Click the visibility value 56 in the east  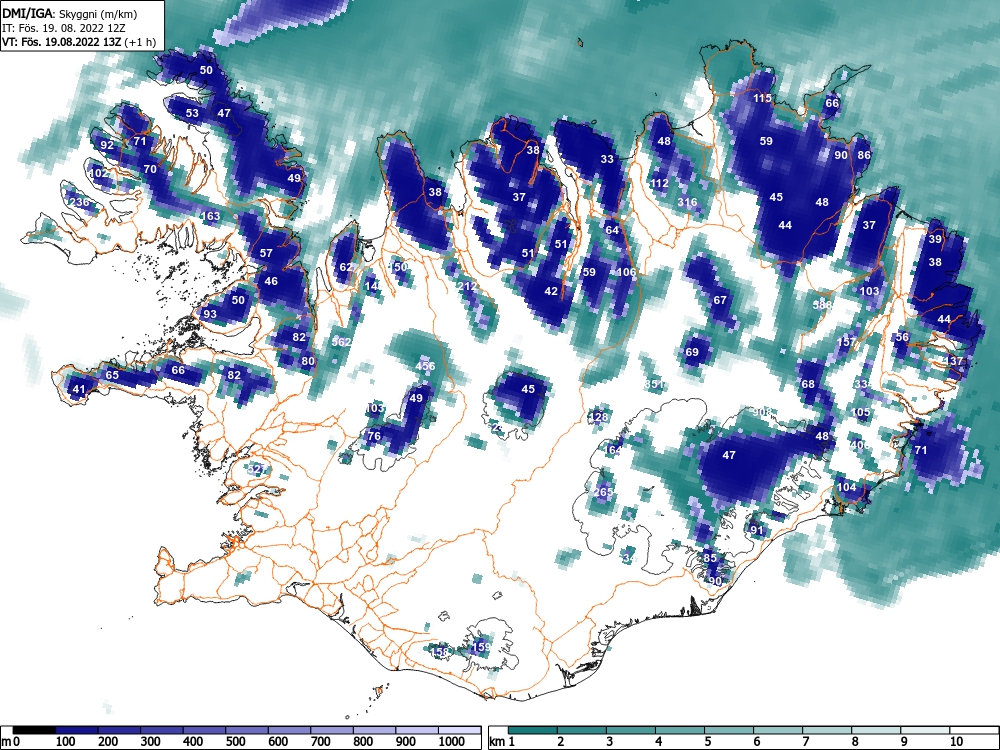pos(902,337)
